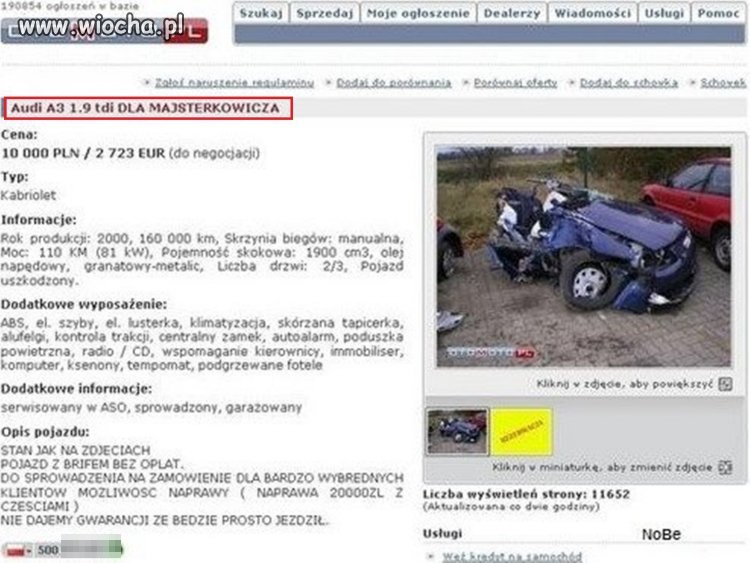Follow the Porównaj oferty link
750x563 pixels.
516,83
